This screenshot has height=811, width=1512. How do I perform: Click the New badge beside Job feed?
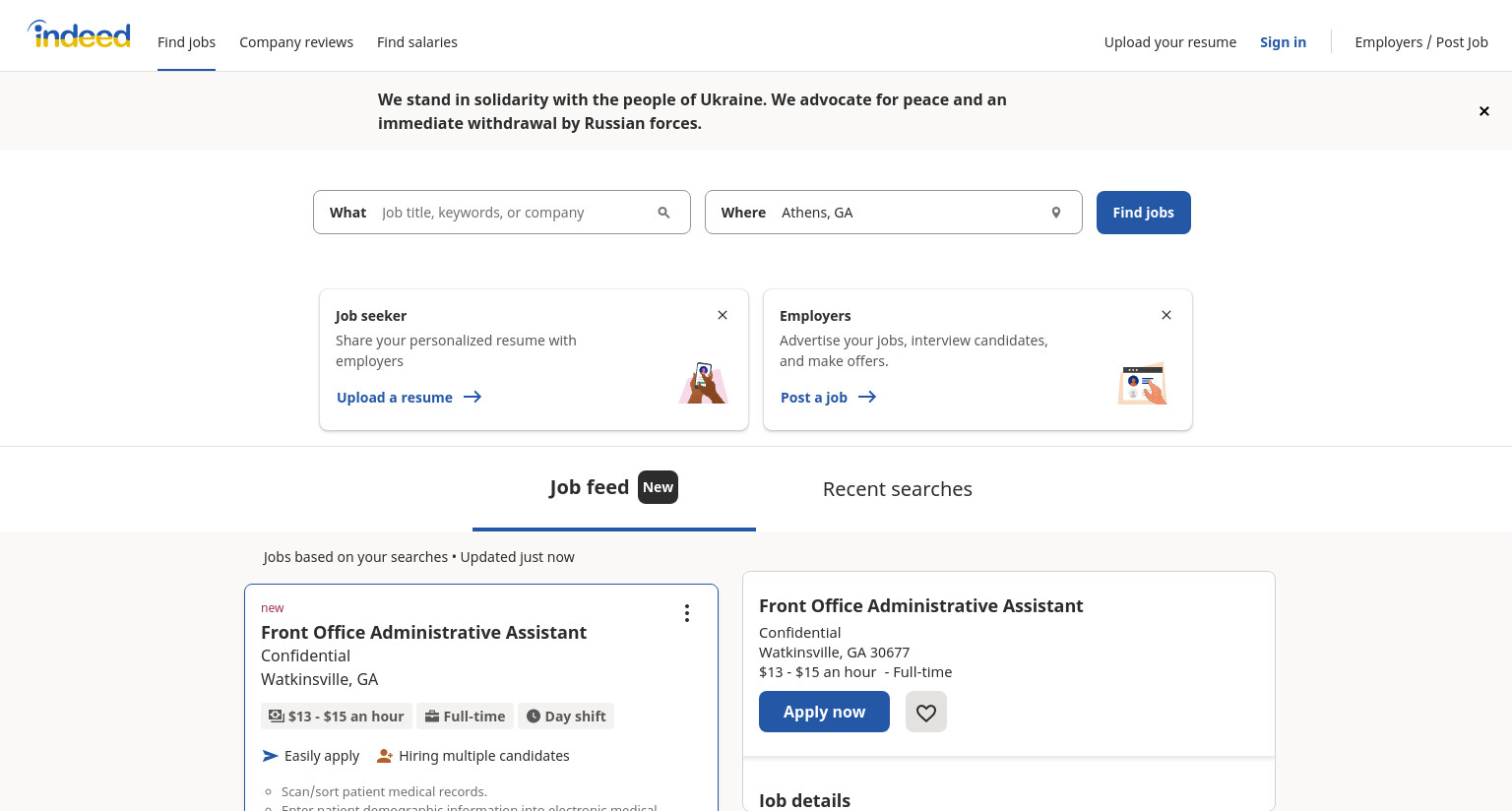point(658,487)
